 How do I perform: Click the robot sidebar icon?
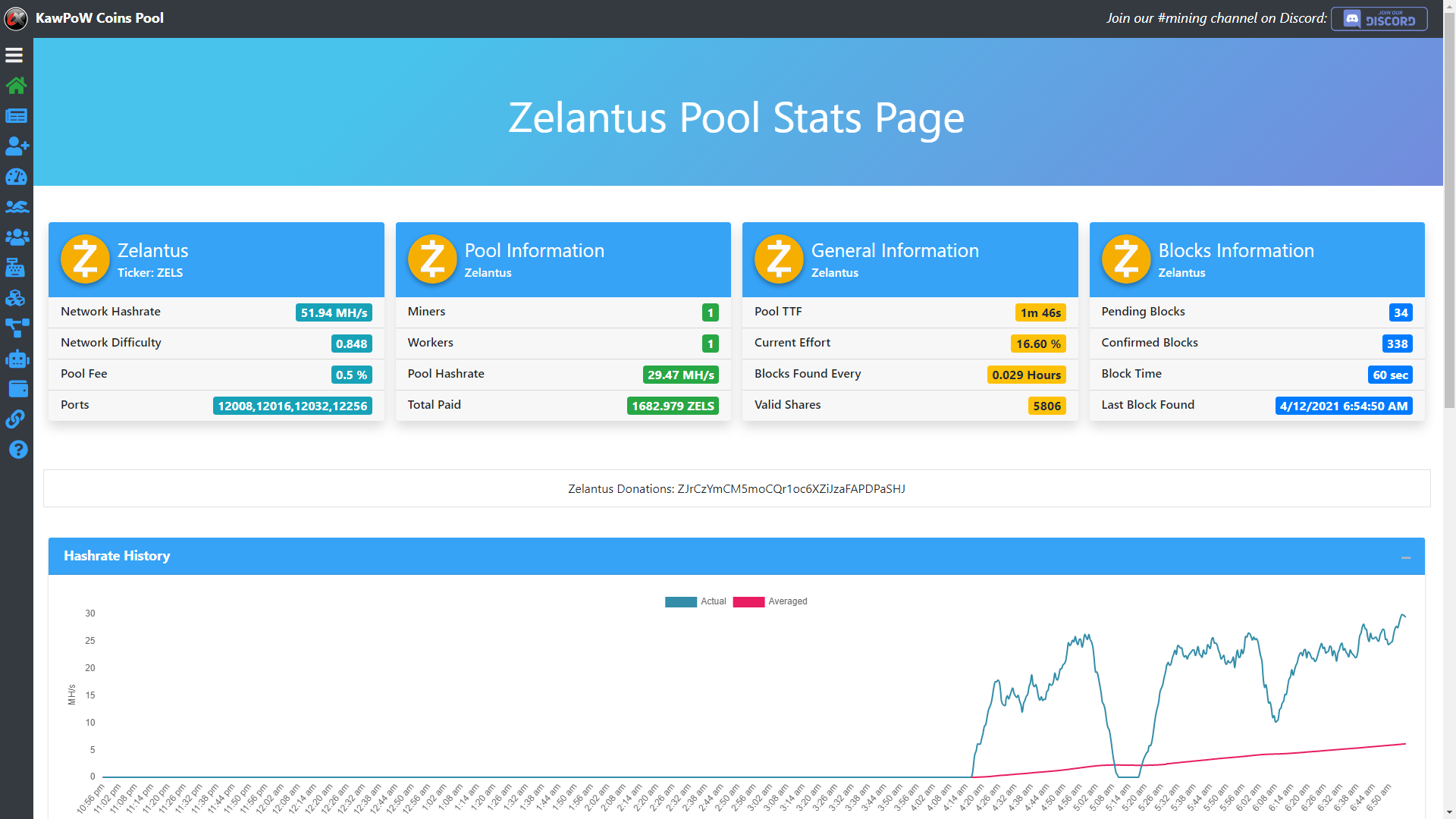pyautogui.click(x=17, y=359)
